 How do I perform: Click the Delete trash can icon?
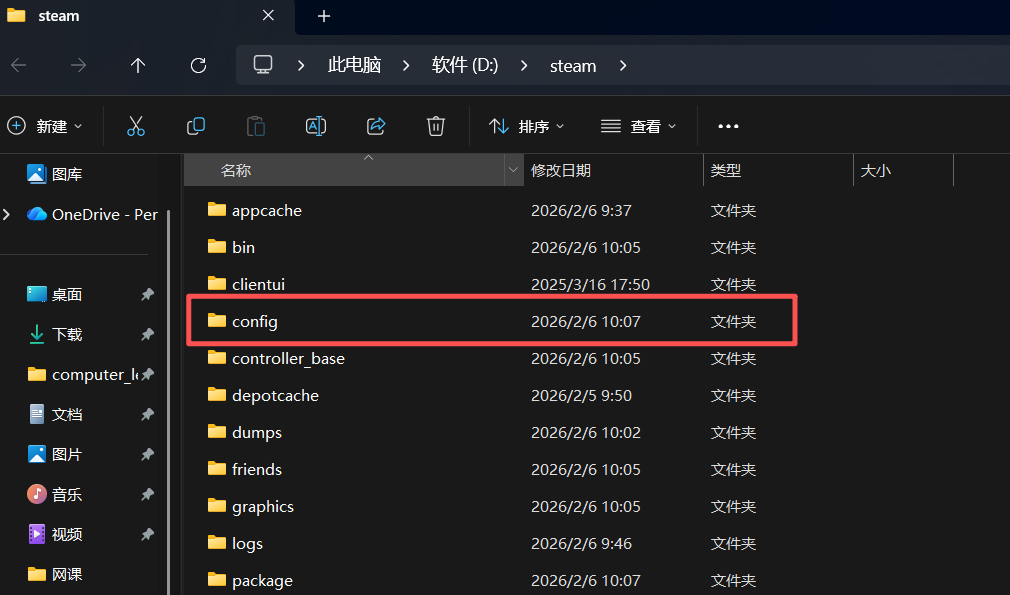(436, 126)
